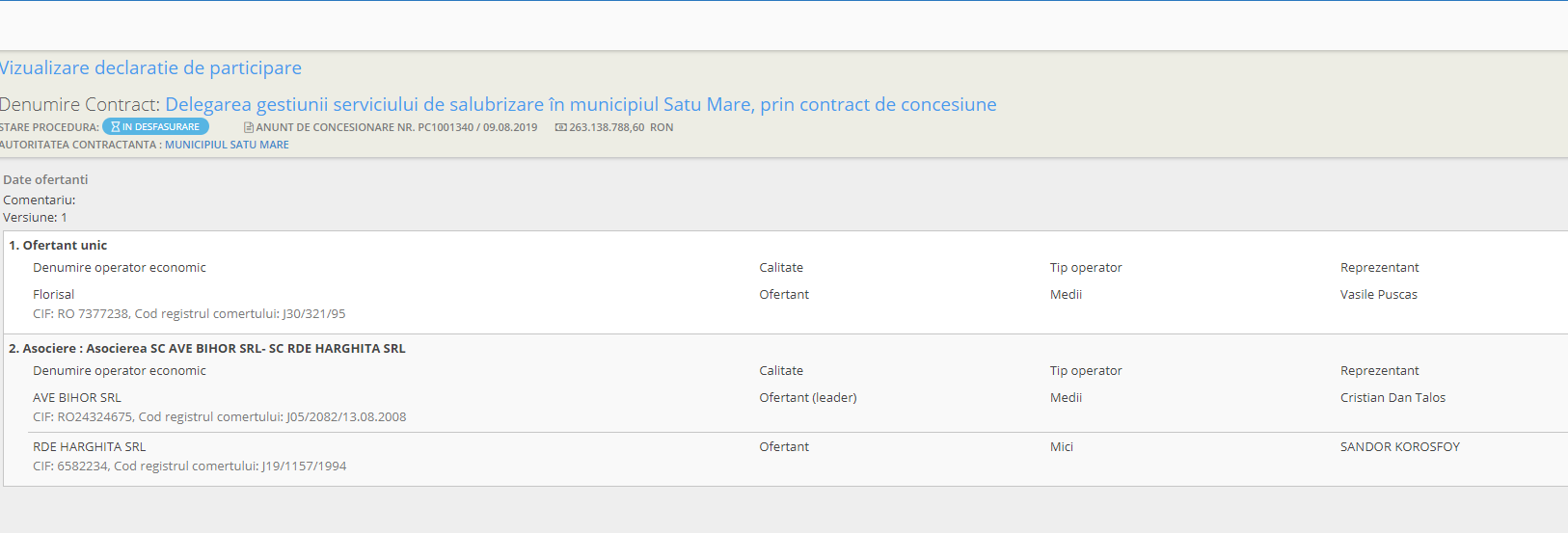Click the Florisal CIF registration line
Viewport: 1568px width, 533px height.
coord(189,314)
